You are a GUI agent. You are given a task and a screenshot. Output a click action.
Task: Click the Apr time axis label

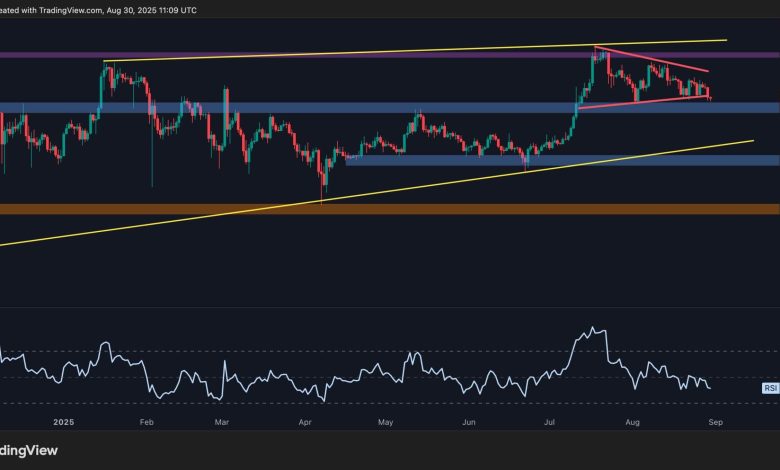point(305,422)
